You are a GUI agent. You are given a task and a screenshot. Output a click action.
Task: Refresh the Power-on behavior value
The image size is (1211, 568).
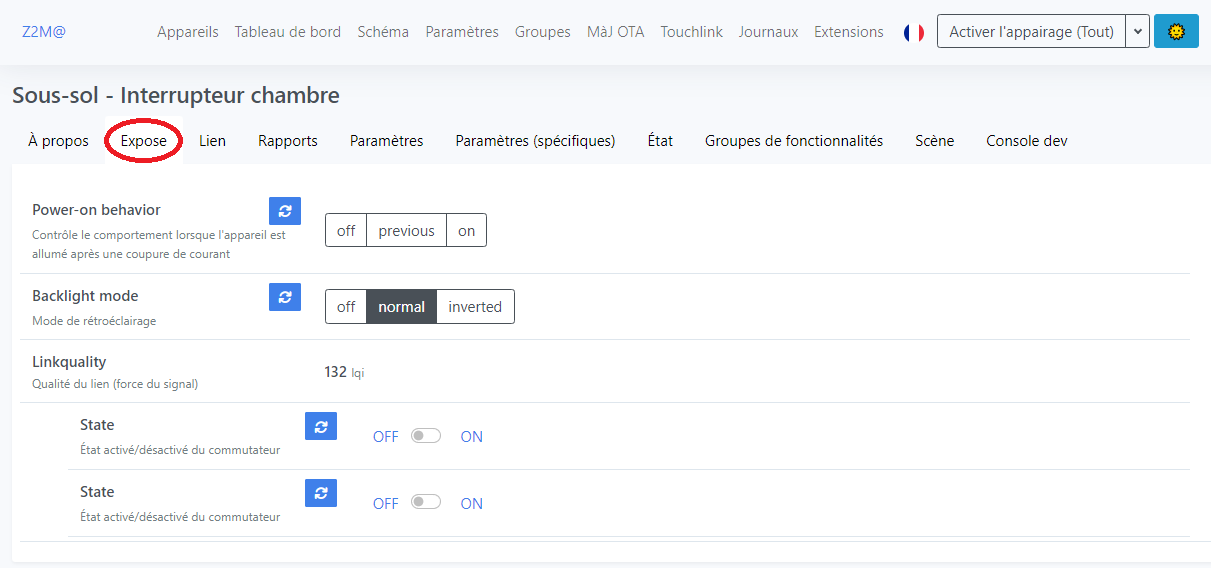pos(285,211)
